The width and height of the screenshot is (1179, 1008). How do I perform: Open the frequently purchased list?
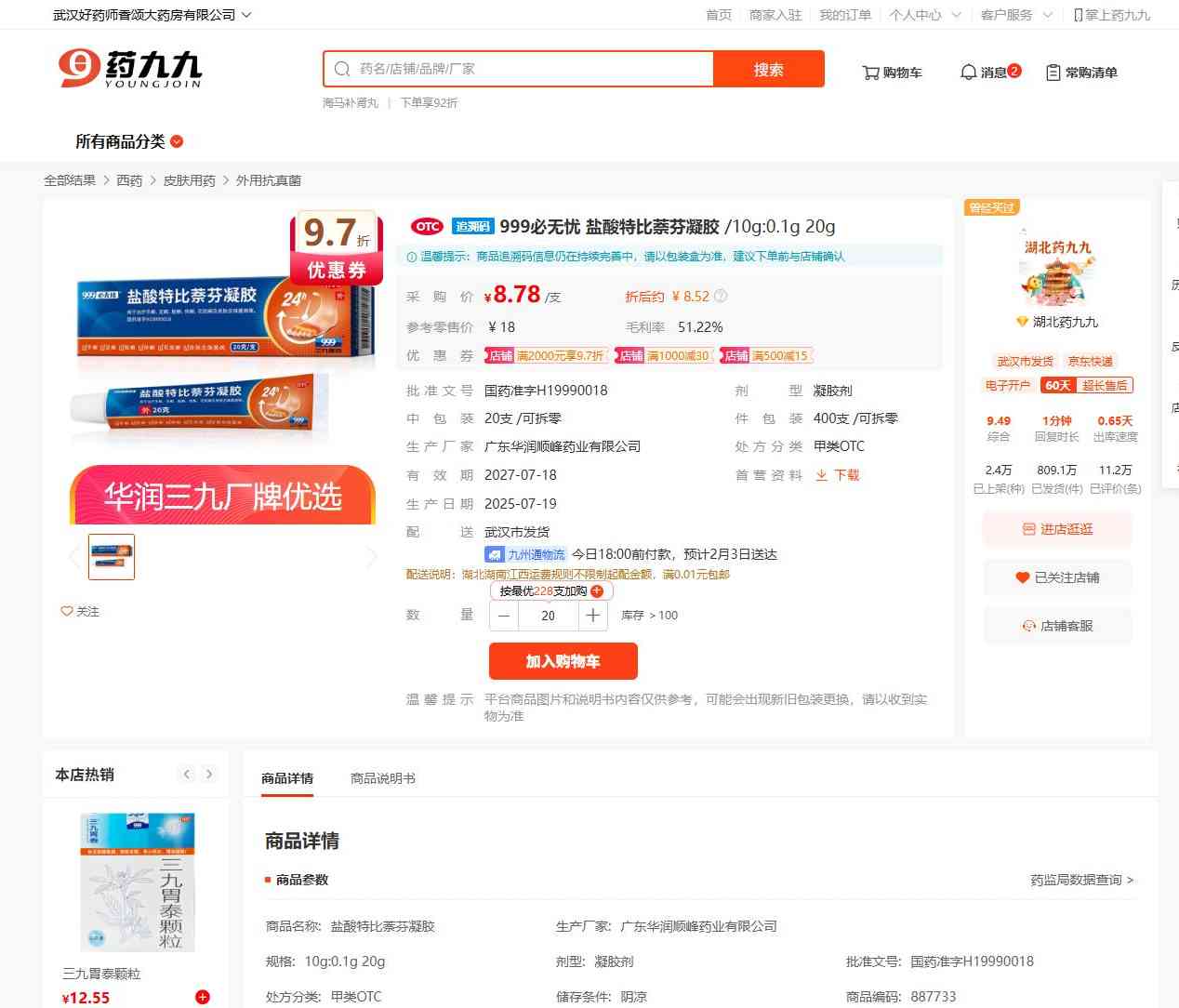(1081, 73)
